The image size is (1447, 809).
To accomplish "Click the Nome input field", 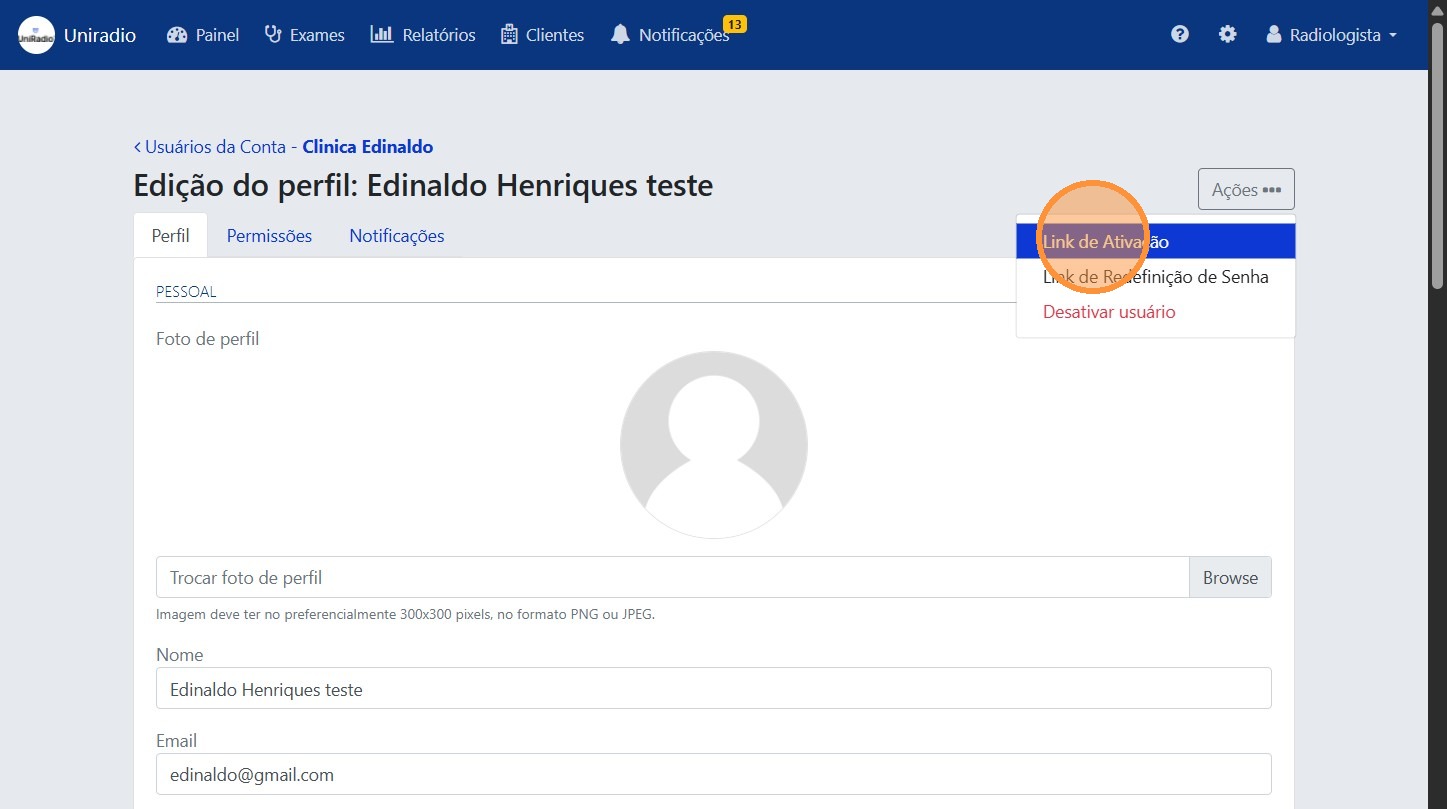I will point(713,689).
